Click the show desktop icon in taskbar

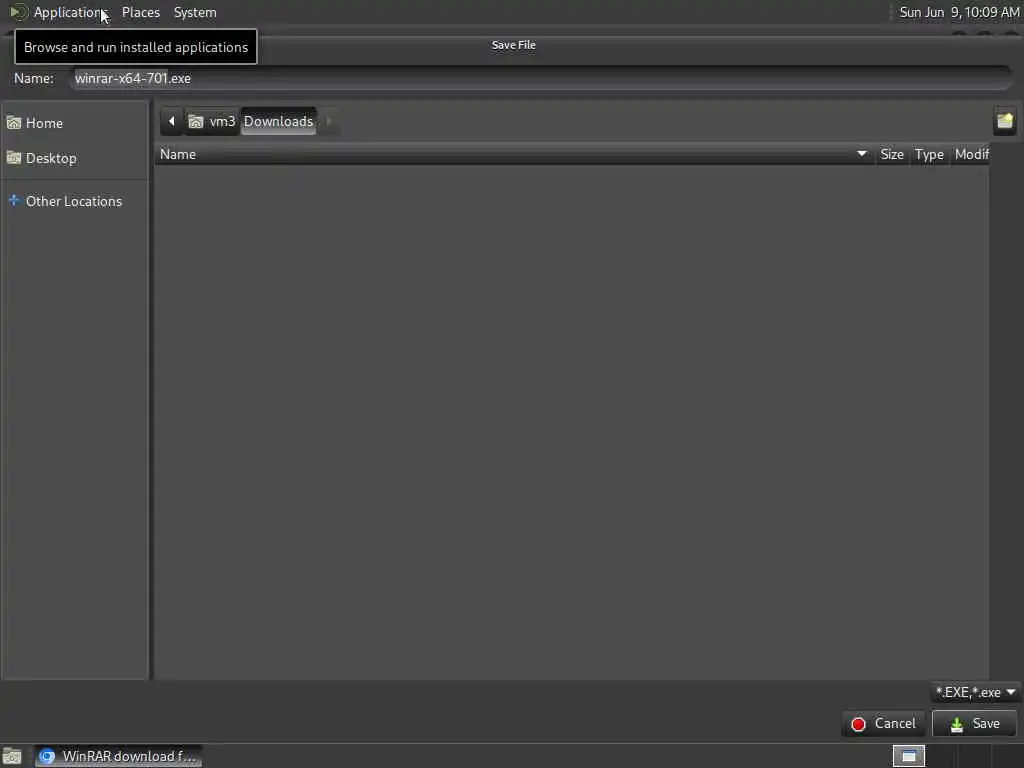point(12,756)
